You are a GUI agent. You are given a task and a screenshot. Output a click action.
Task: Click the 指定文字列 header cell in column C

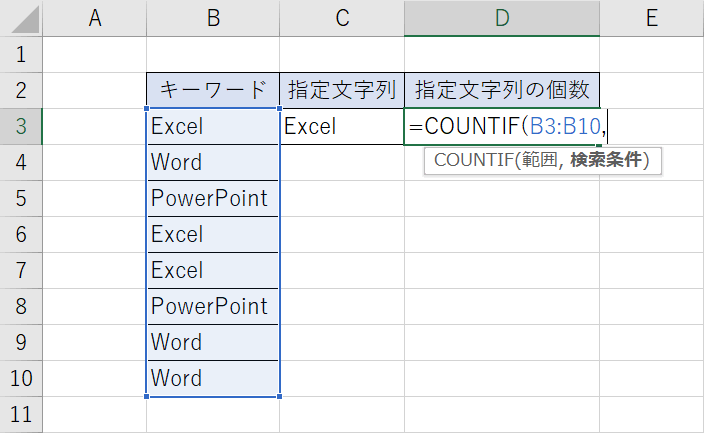[x=342, y=90]
